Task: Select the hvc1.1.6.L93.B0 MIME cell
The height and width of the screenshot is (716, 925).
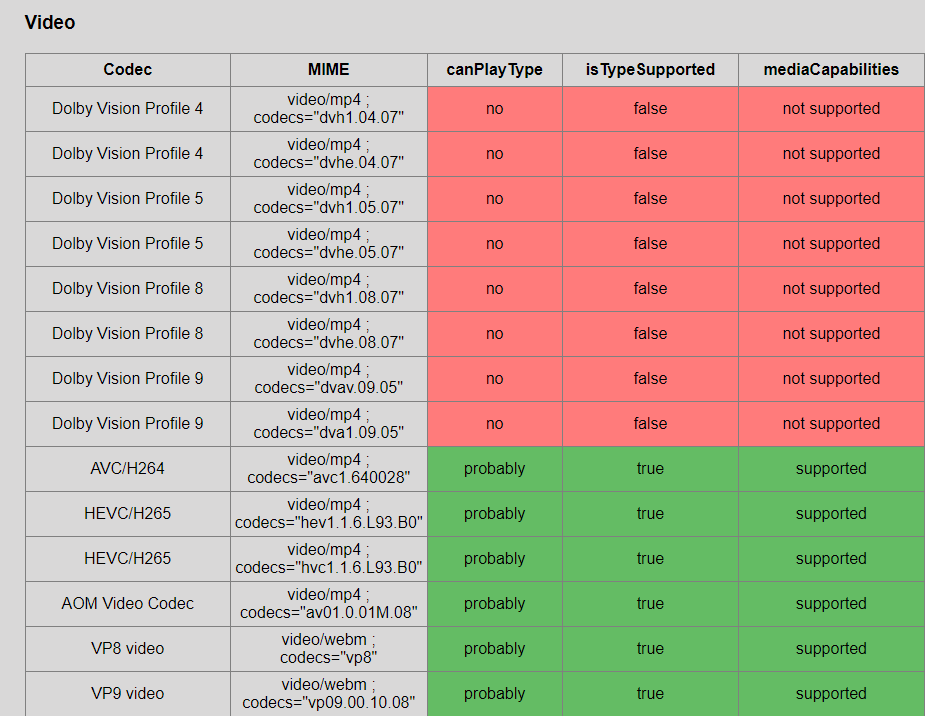Action: tap(328, 559)
